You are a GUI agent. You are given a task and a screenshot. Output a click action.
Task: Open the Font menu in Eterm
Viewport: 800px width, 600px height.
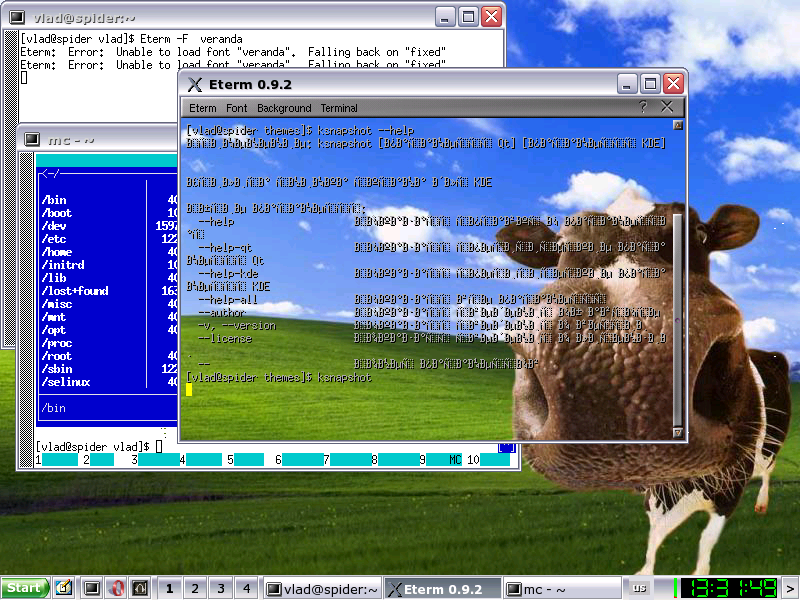[x=236, y=108]
